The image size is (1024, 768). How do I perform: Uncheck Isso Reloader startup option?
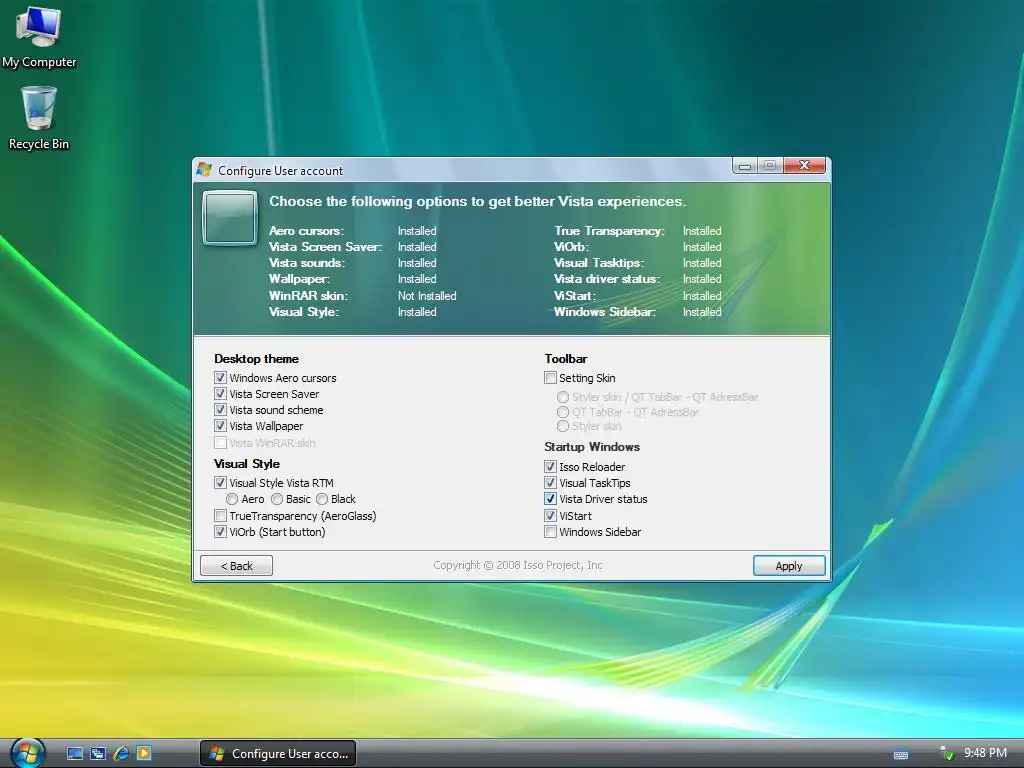[x=551, y=466]
